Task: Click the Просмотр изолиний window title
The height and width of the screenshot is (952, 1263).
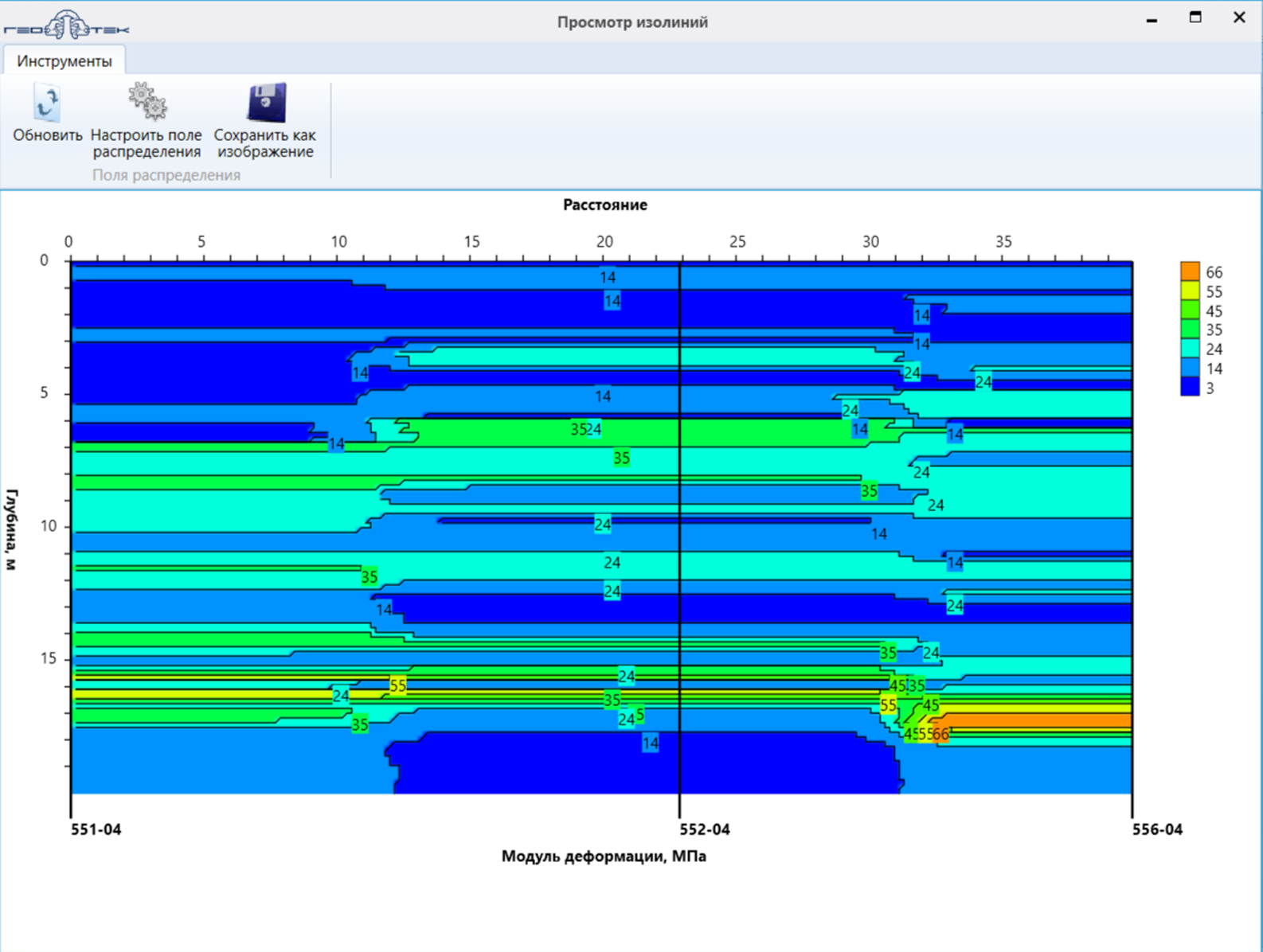Action: coord(632,22)
